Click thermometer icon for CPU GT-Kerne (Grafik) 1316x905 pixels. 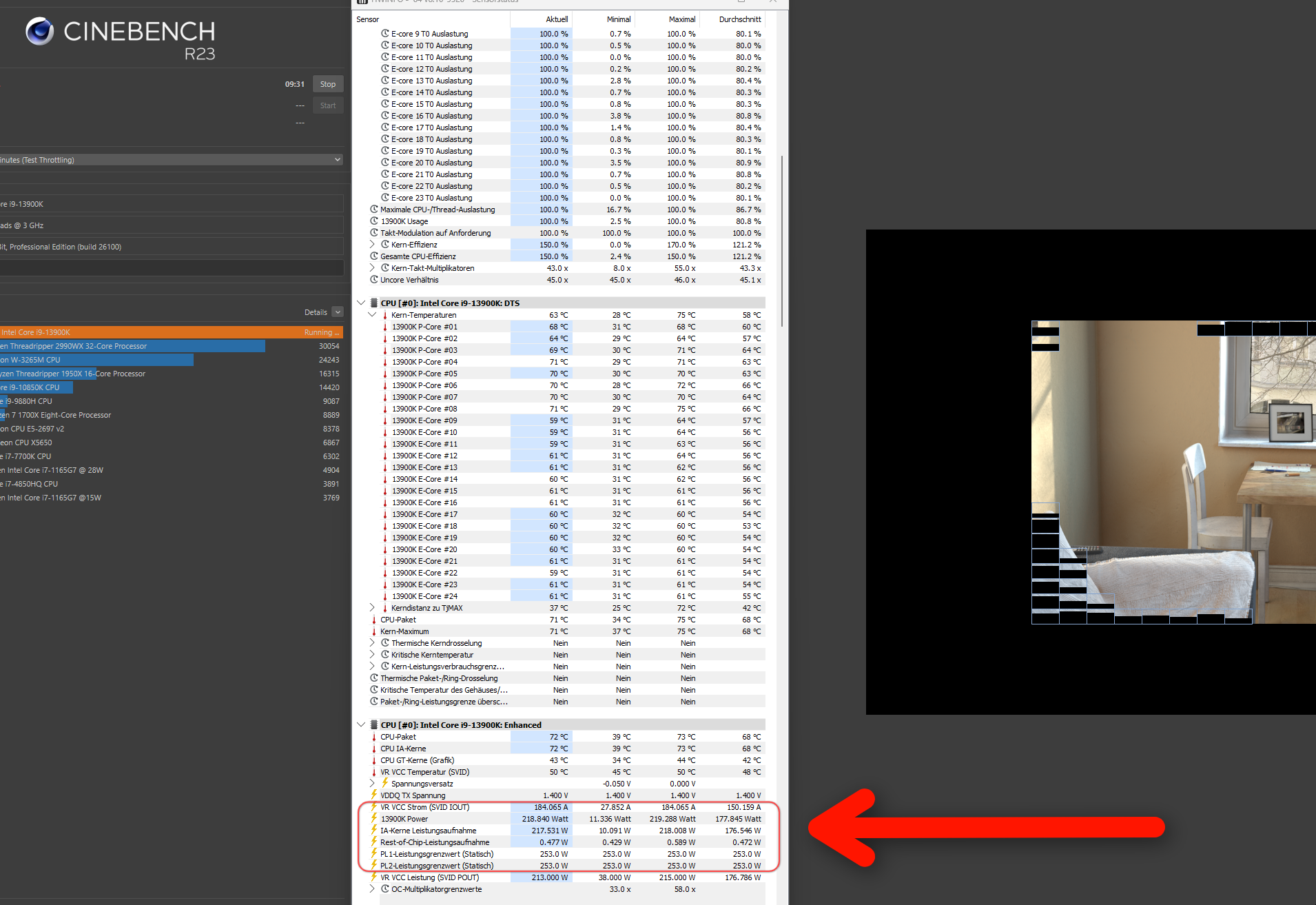pyautogui.click(x=374, y=760)
